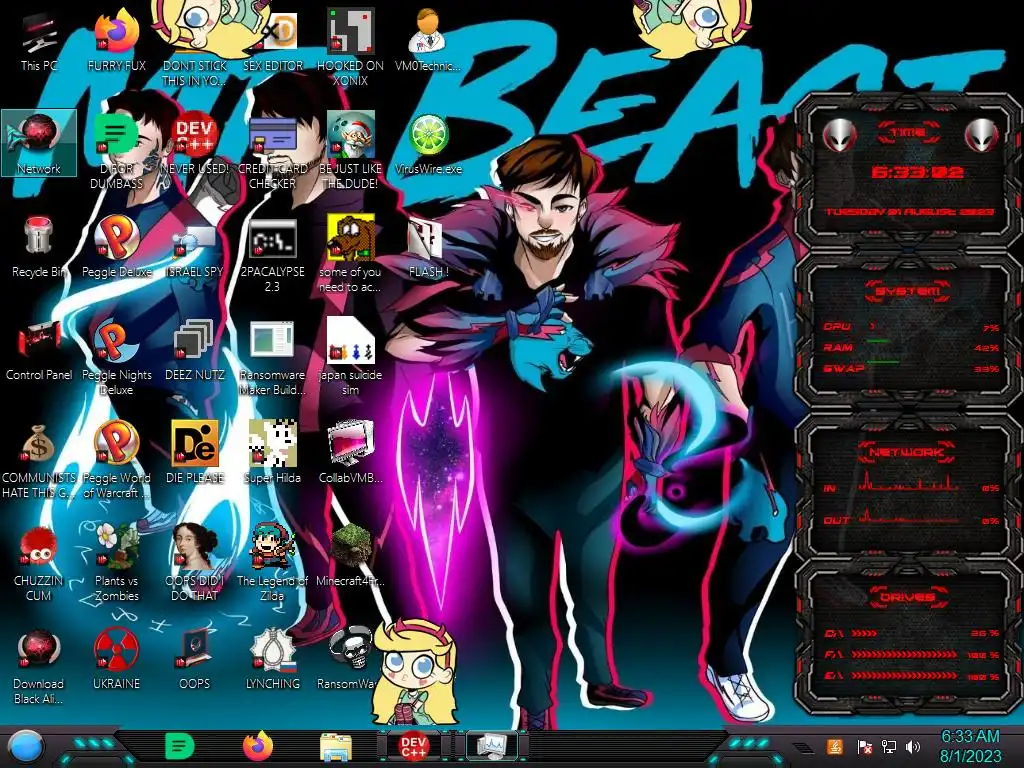Open the DEEZ NUTZ shortcut
The height and width of the screenshot is (768, 1024).
click(x=195, y=351)
